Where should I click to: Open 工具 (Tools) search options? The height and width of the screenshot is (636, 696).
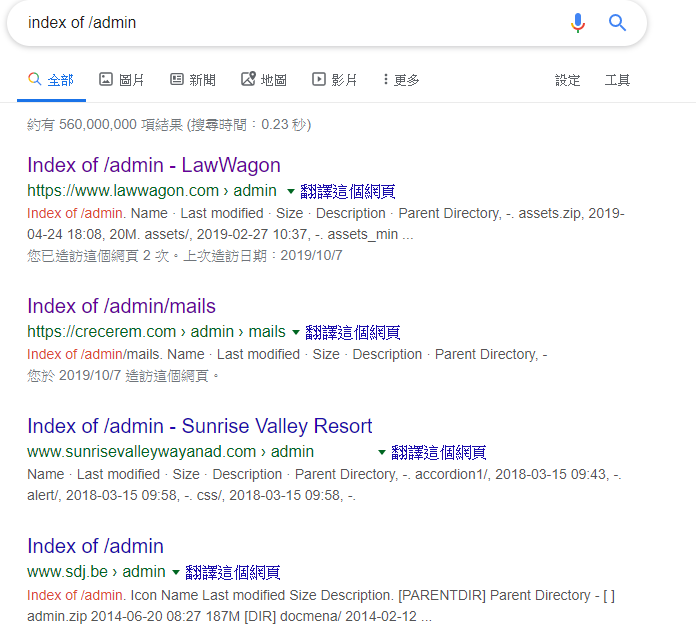coord(617,80)
